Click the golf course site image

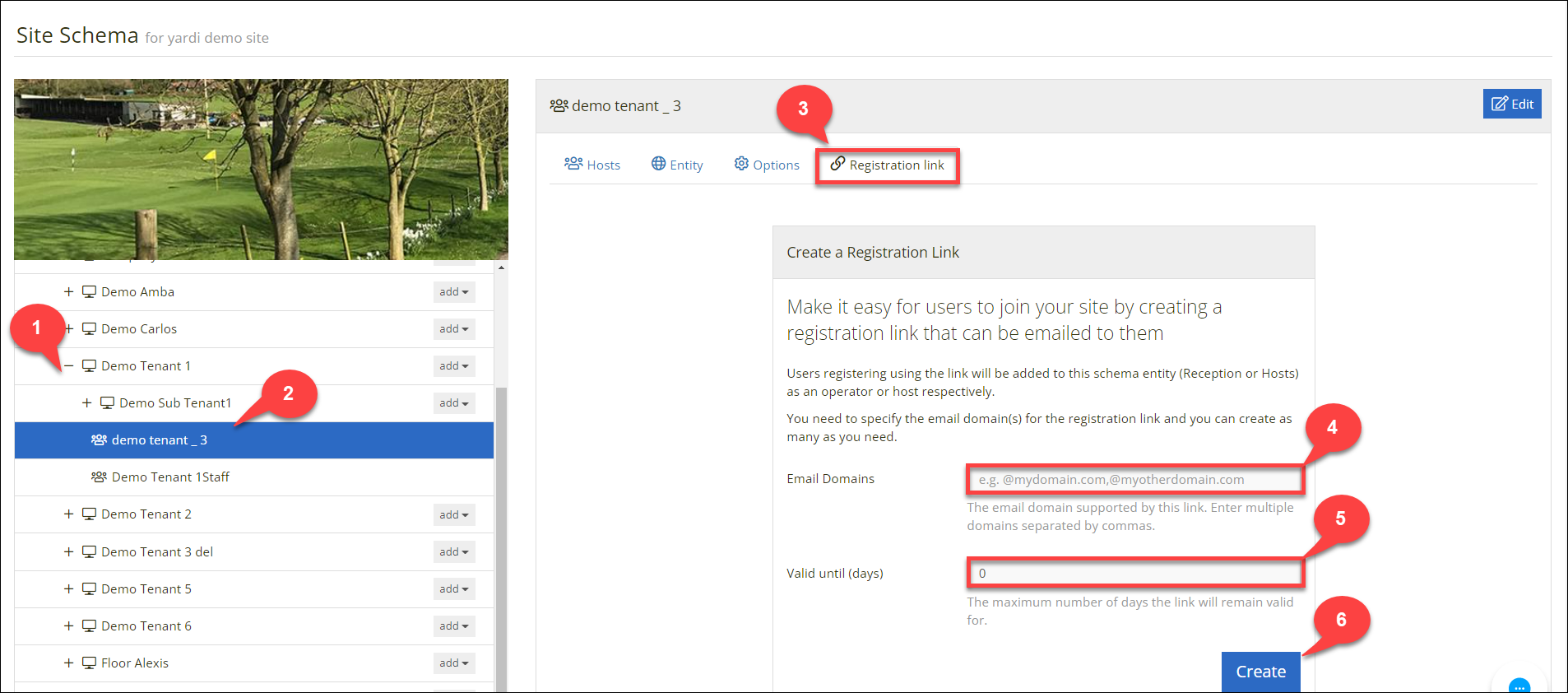coord(261,170)
